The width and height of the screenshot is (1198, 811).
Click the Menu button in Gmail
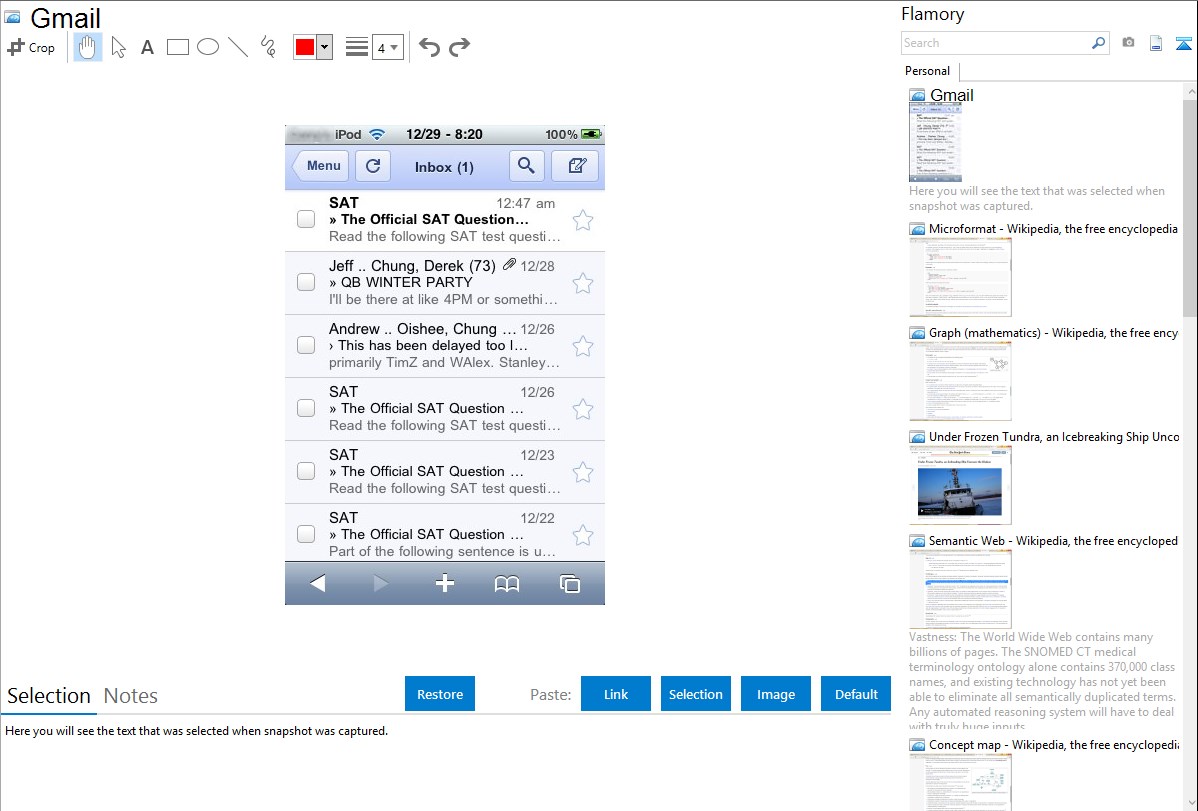(x=321, y=166)
